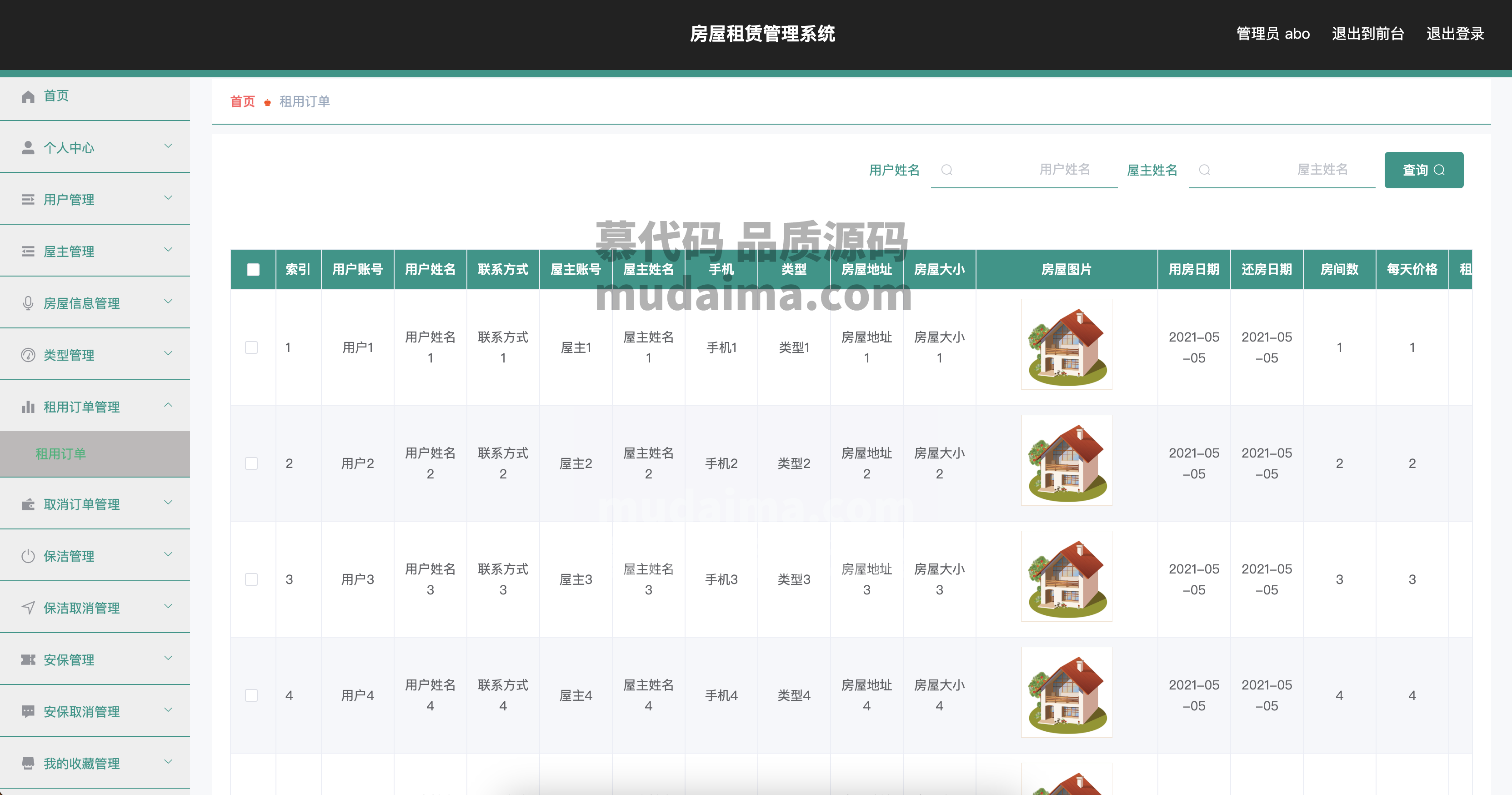Image resolution: width=1512 pixels, height=795 pixels.
Task: Expand the 类型管理 menu chevron
Action: point(169,353)
